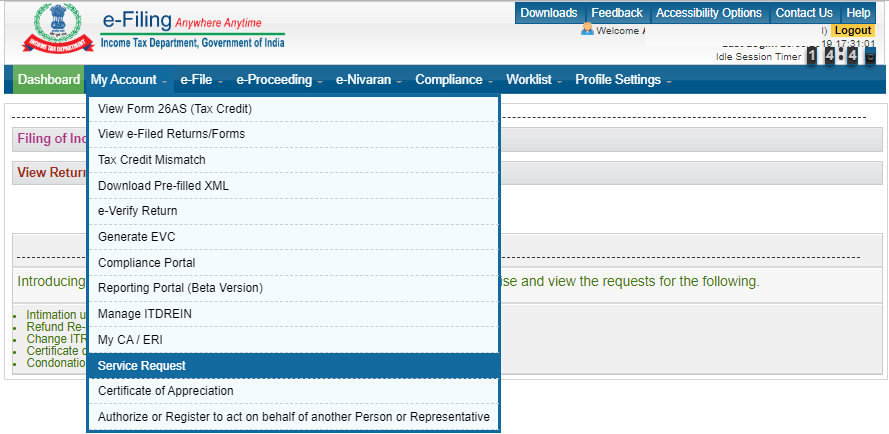The image size is (889, 434).
Task: Expand the e-Proceeding menu
Action: 280,80
